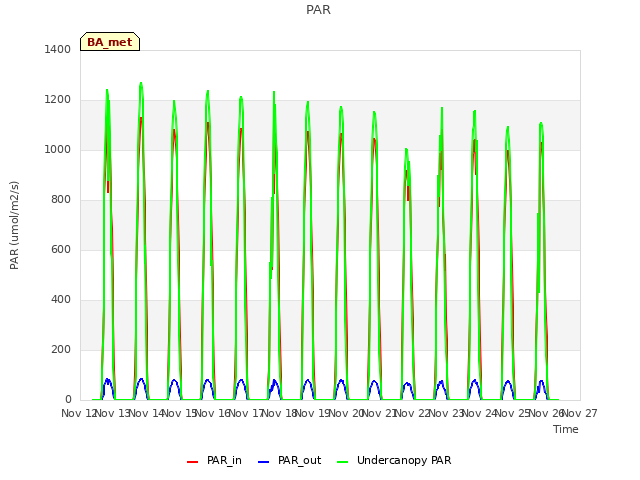The height and width of the screenshot is (480, 640).
Task: Click the PAR chart title
Action: (318, 9)
